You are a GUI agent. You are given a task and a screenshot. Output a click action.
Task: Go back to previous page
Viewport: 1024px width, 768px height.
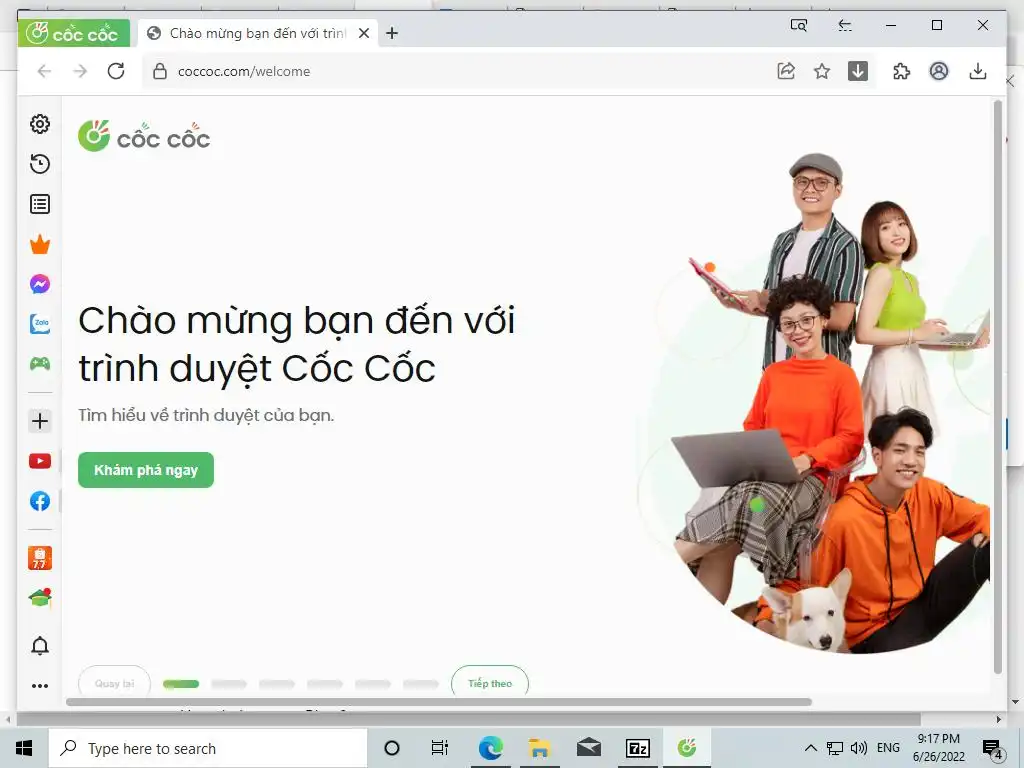pyautogui.click(x=44, y=71)
